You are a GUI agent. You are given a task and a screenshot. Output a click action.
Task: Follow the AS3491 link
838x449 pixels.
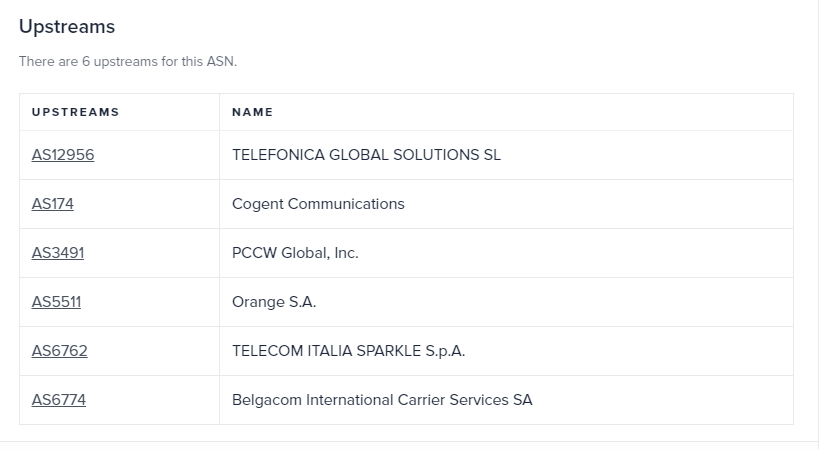click(x=58, y=253)
